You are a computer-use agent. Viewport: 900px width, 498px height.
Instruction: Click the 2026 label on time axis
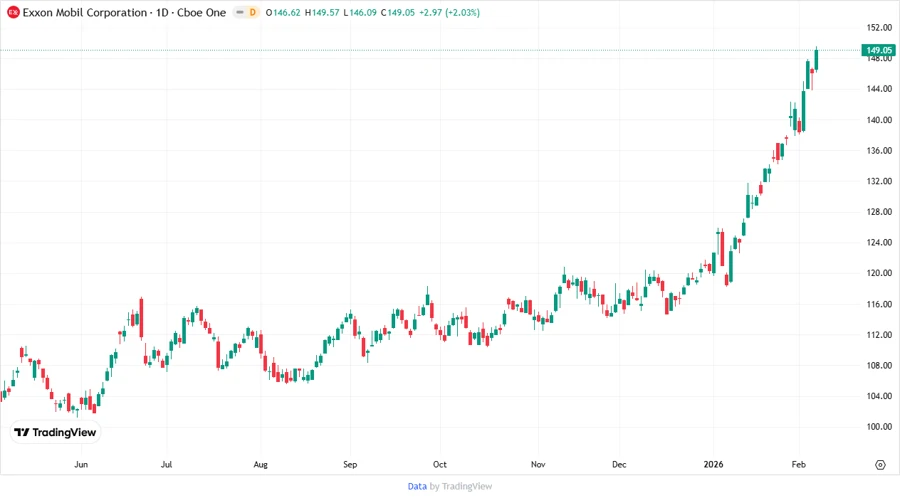click(713, 464)
